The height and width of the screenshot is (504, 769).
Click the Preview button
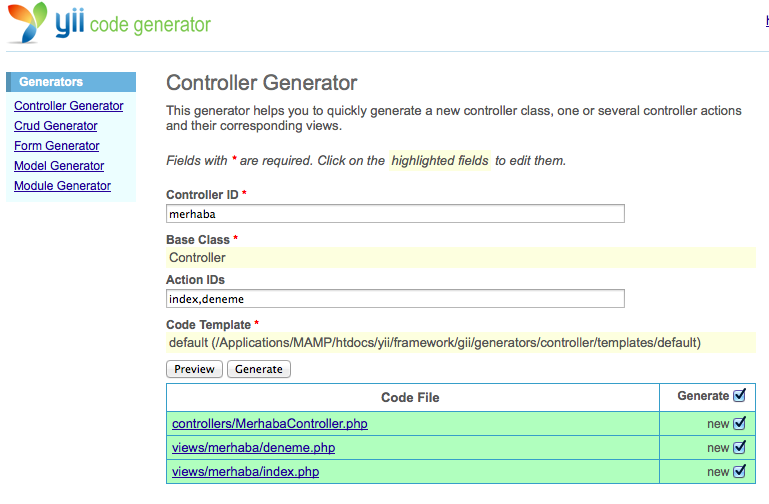194,369
